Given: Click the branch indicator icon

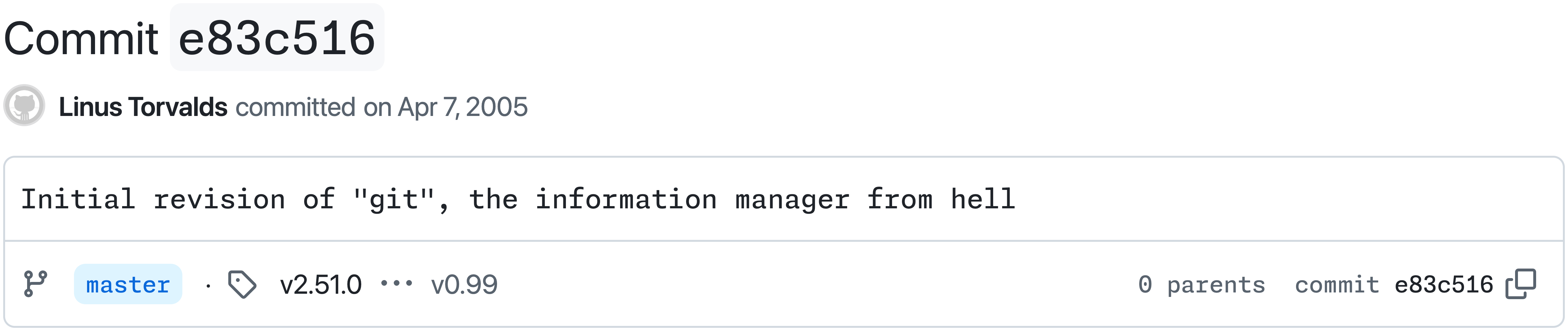Looking at the screenshot, I should (37, 284).
